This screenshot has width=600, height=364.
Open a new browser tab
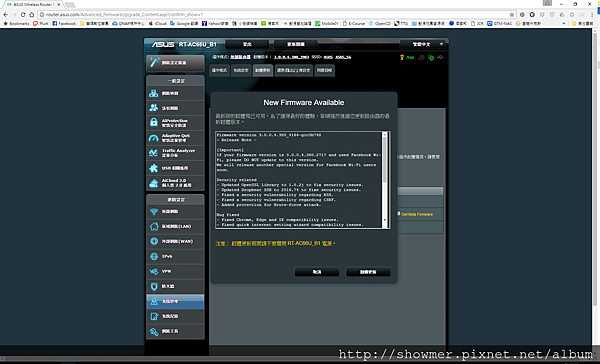click(x=70, y=5)
